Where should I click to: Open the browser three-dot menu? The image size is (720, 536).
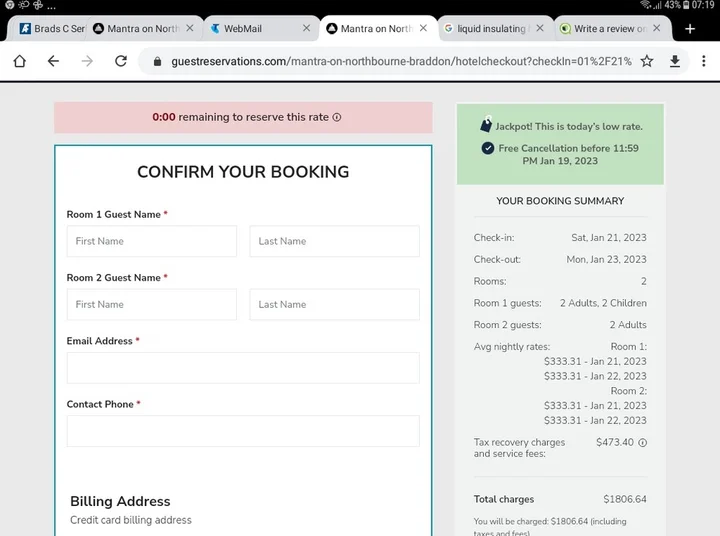click(704, 61)
